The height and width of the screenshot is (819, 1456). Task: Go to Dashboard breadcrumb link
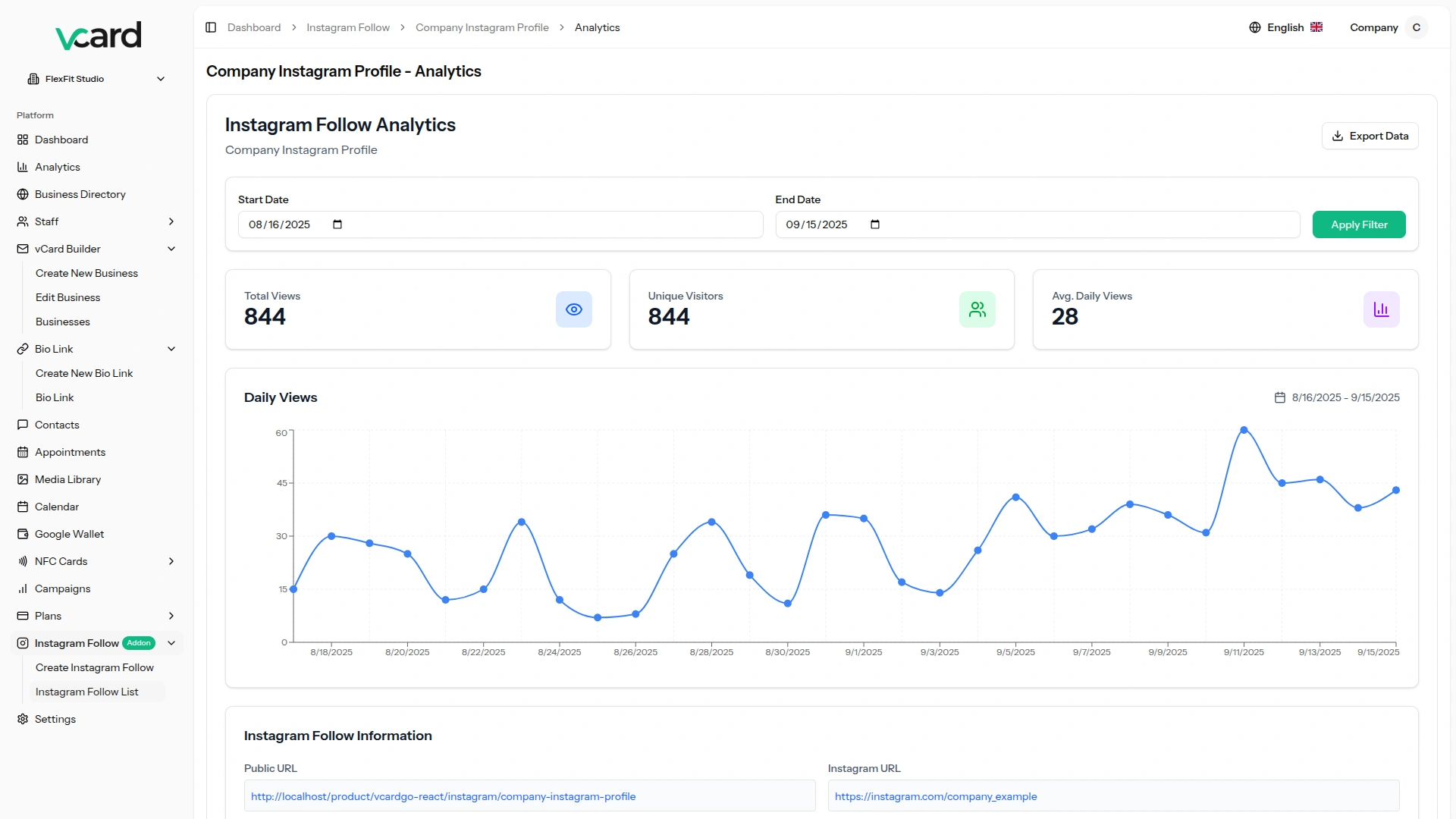pyautogui.click(x=254, y=27)
